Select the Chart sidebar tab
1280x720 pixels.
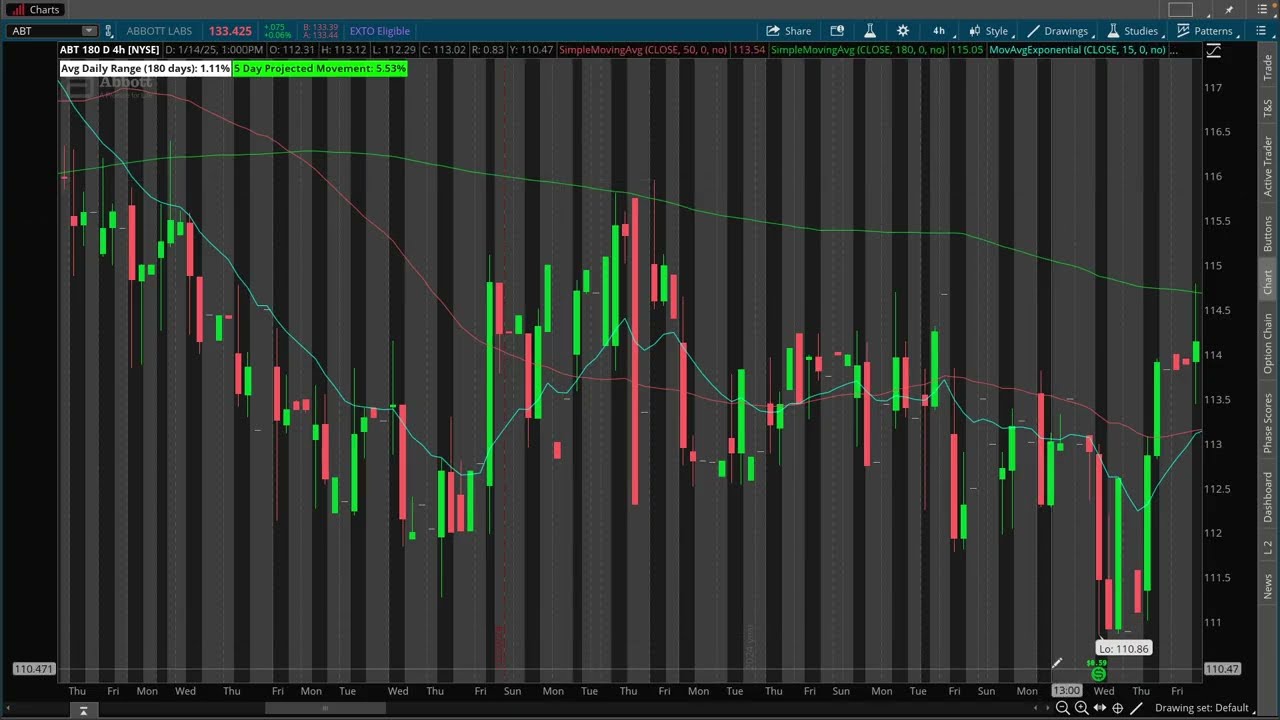pos(1268,282)
